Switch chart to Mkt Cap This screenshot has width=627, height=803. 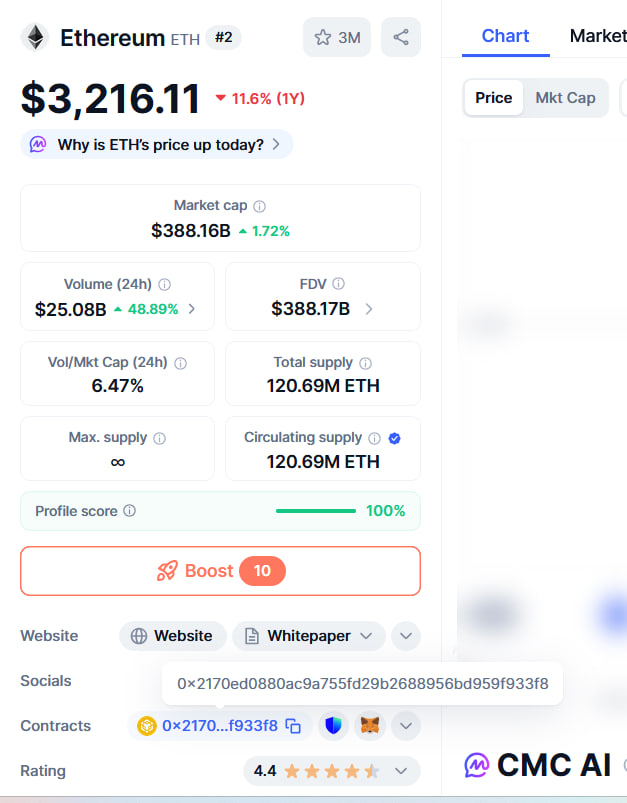(565, 97)
